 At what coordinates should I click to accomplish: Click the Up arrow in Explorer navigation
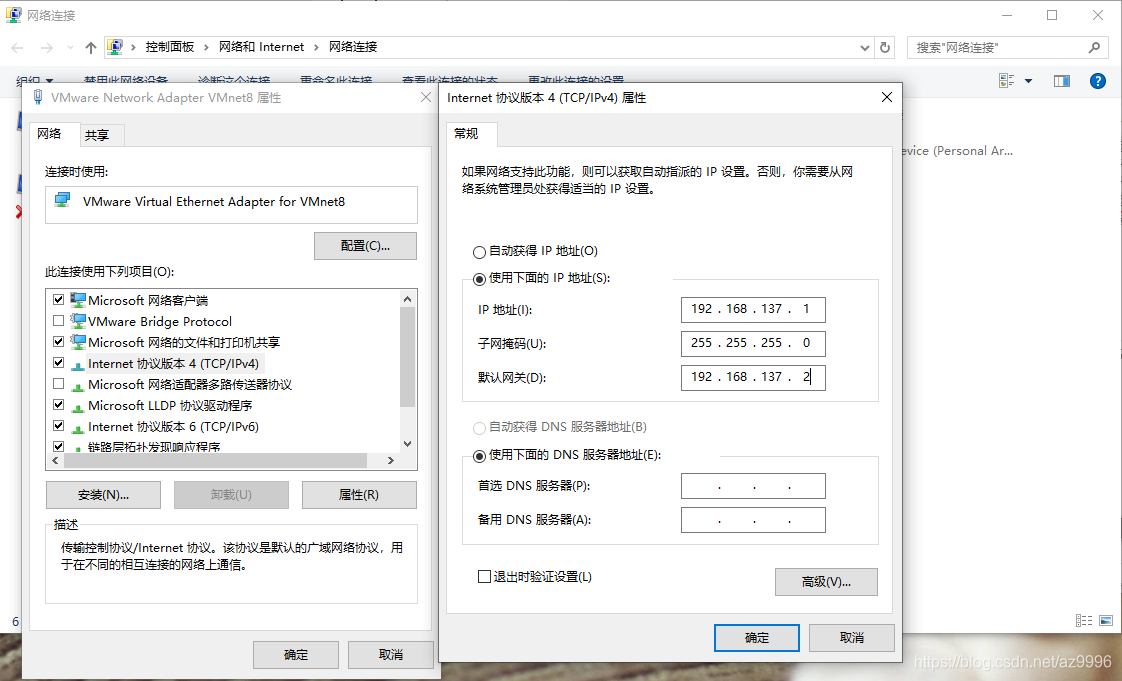click(91, 48)
